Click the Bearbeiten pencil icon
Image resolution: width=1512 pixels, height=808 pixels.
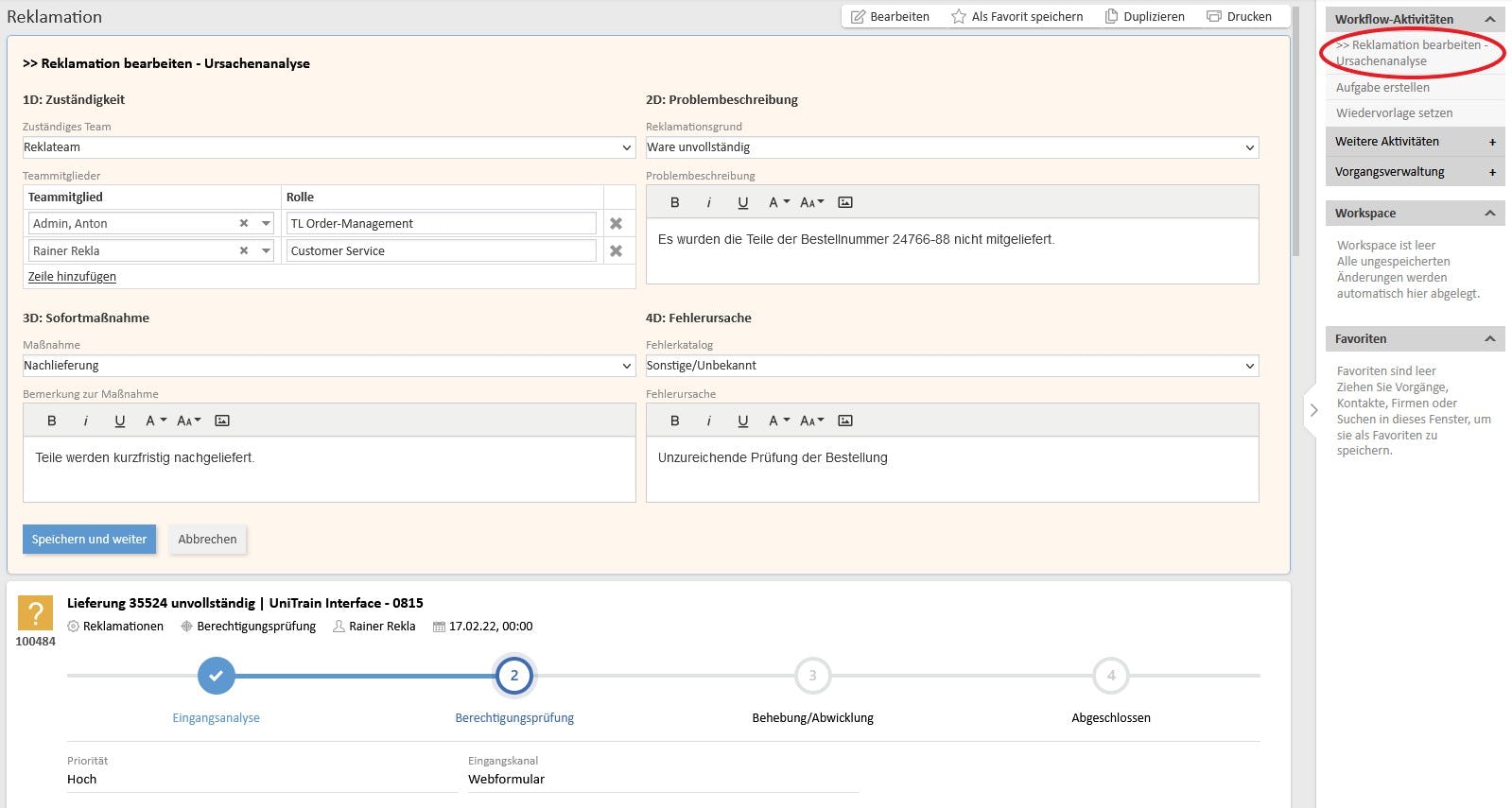pyautogui.click(x=859, y=17)
